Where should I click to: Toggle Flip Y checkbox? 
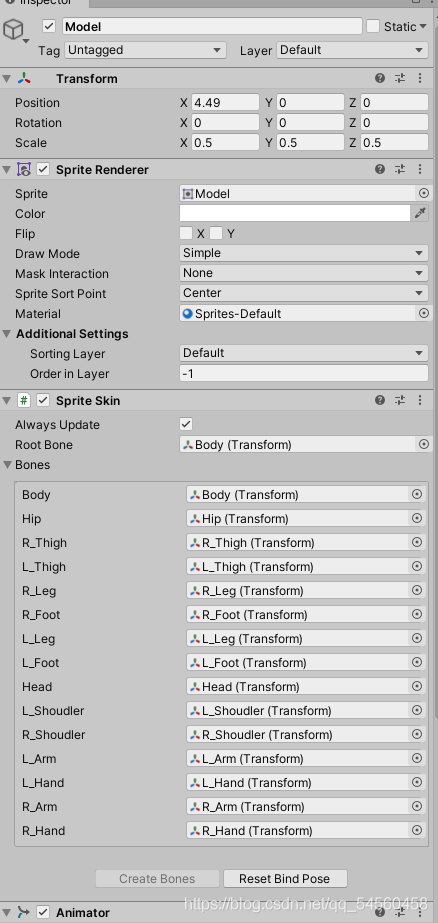pos(216,233)
